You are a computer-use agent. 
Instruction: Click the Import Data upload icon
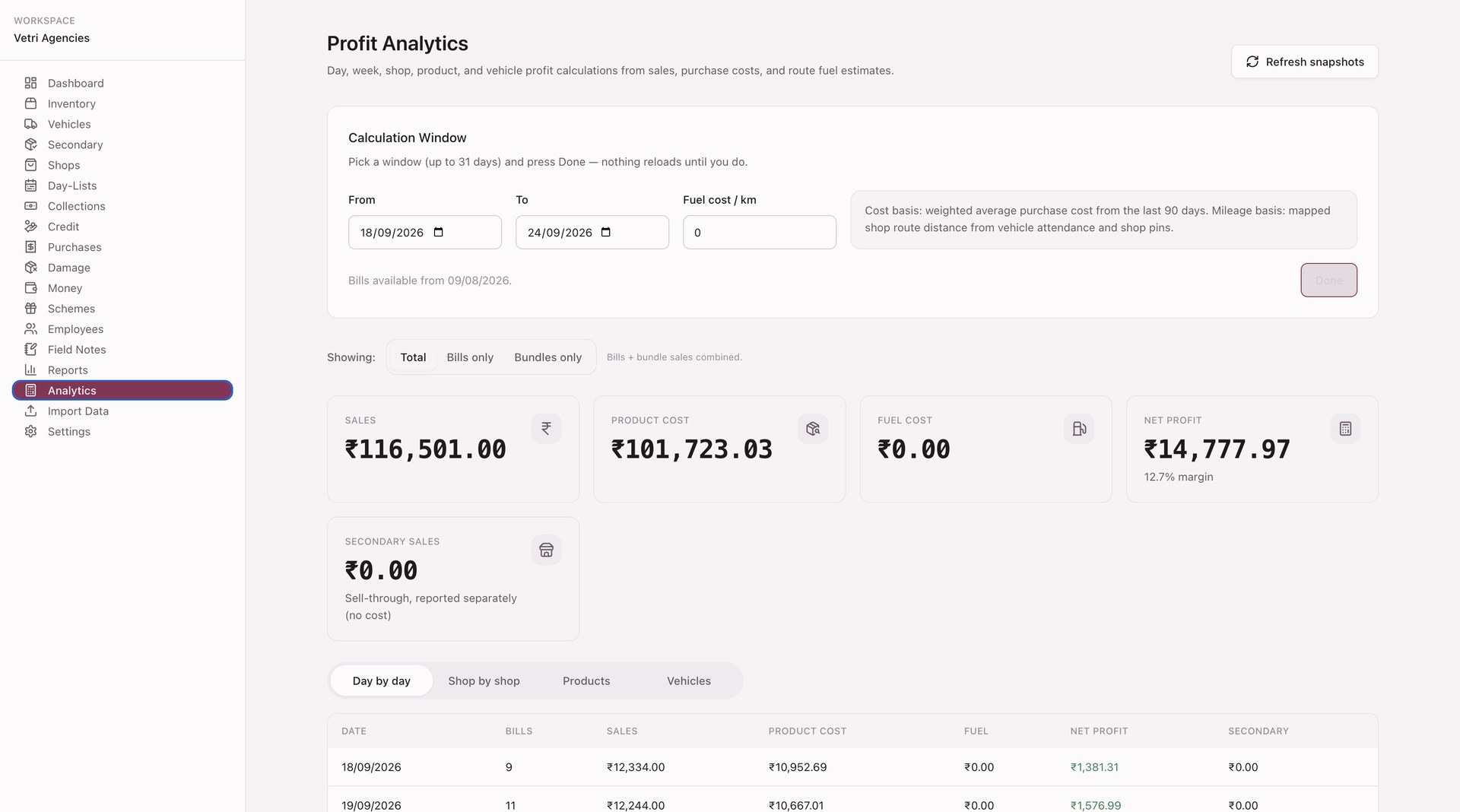pyautogui.click(x=30, y=411)
